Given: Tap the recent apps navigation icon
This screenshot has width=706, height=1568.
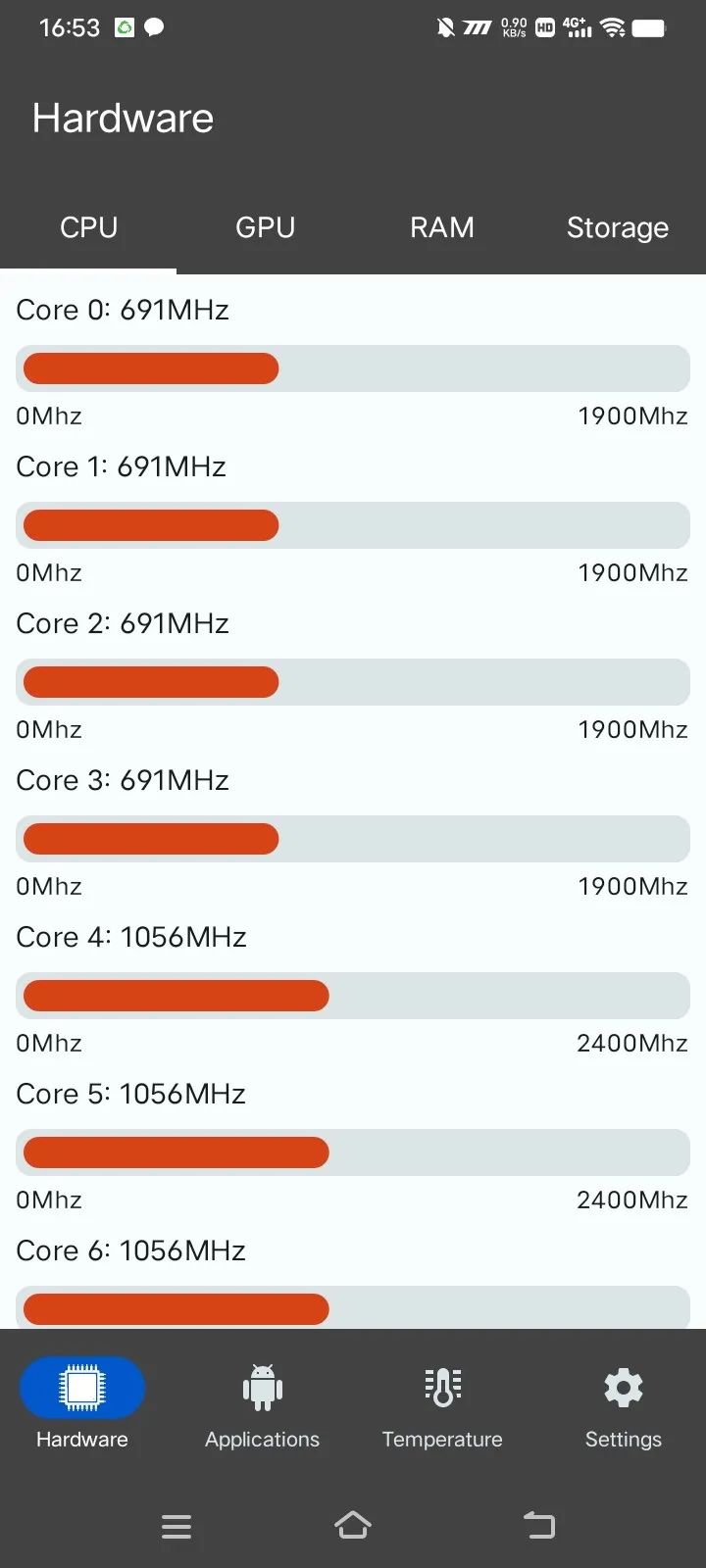Looking at the screenshot, I should tap(176, 1526).
